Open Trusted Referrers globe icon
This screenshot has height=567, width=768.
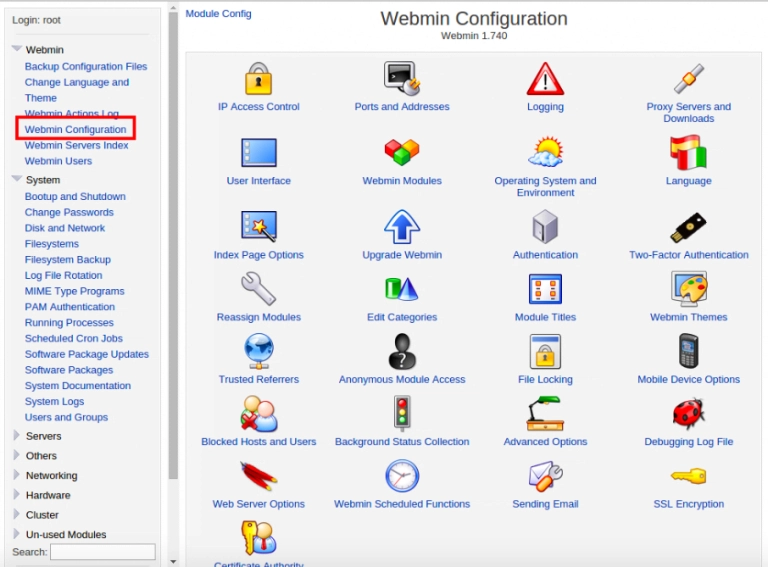(259, 351)
